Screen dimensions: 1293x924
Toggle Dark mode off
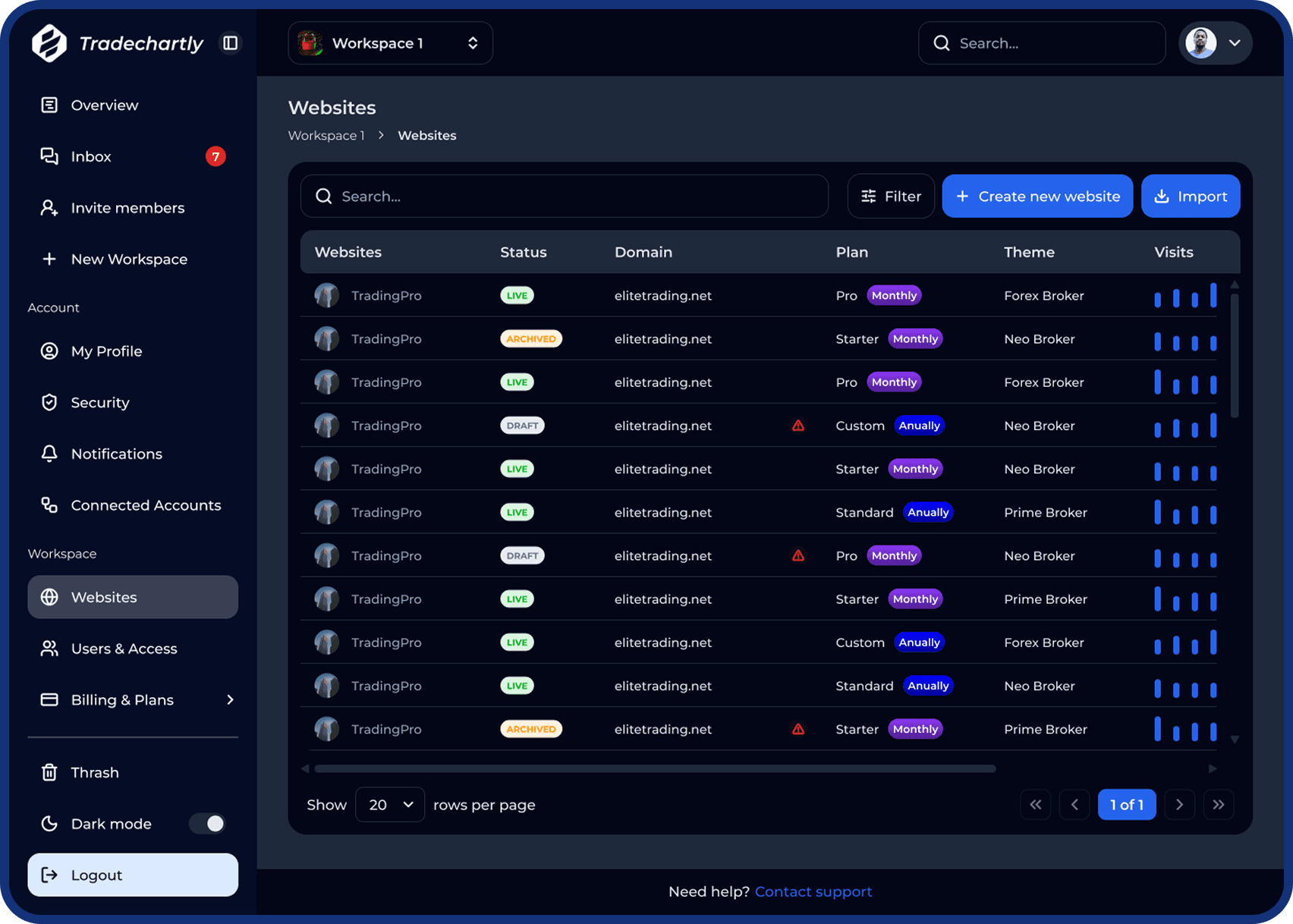click(x=206, y=823)
